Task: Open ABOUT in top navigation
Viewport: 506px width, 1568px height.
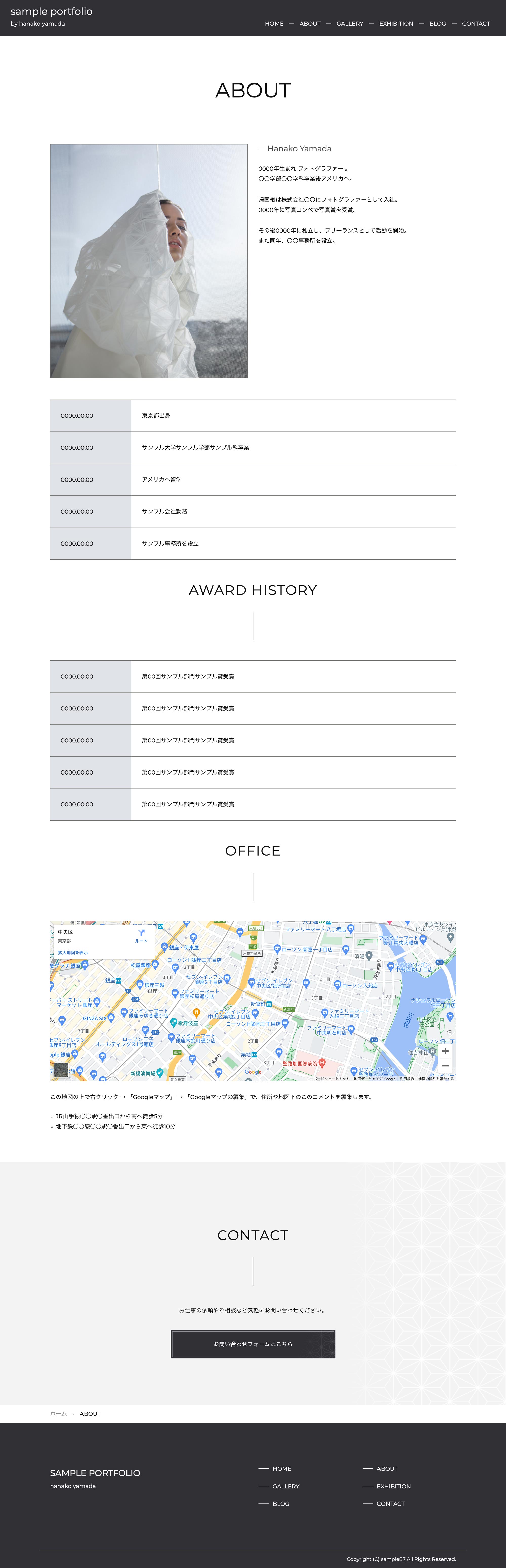Action: (x=310, y=24)
